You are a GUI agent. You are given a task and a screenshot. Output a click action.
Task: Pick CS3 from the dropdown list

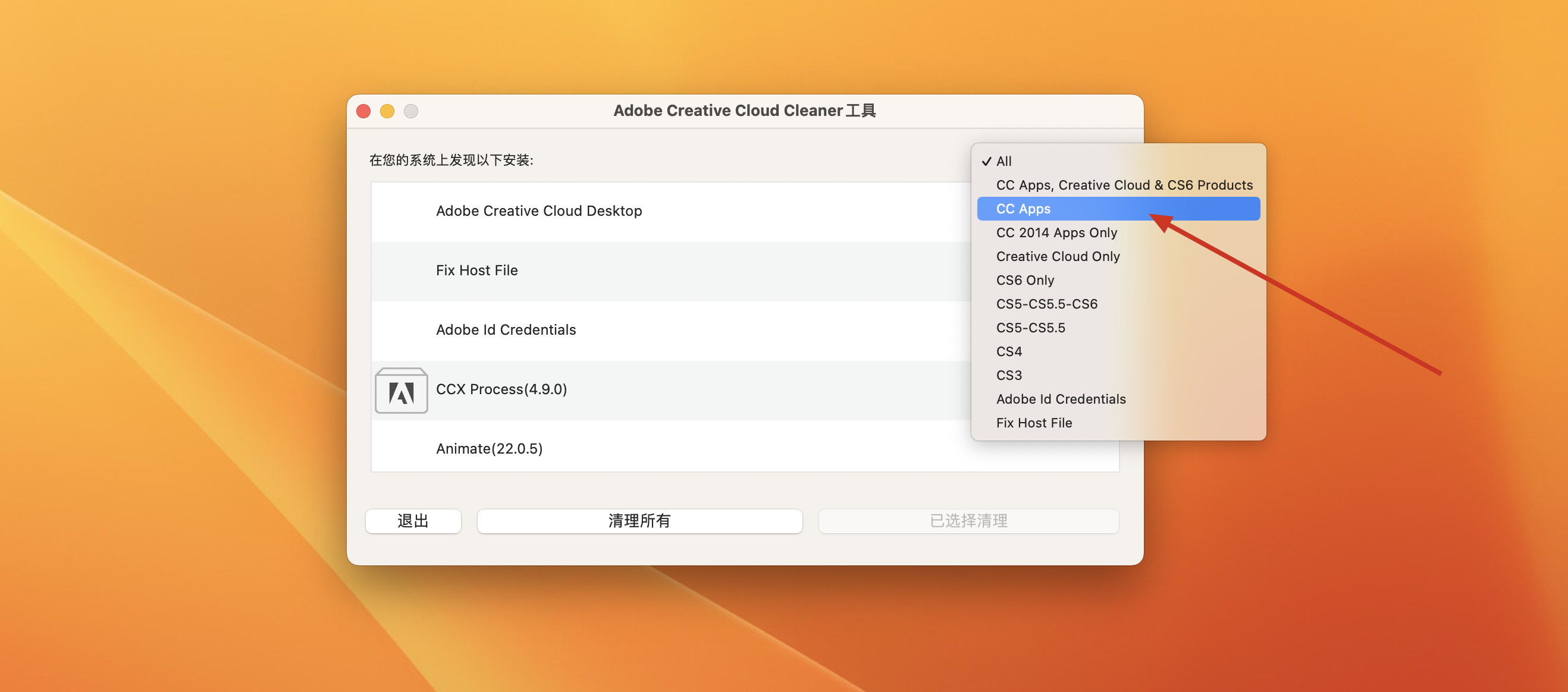point(1009,375)
